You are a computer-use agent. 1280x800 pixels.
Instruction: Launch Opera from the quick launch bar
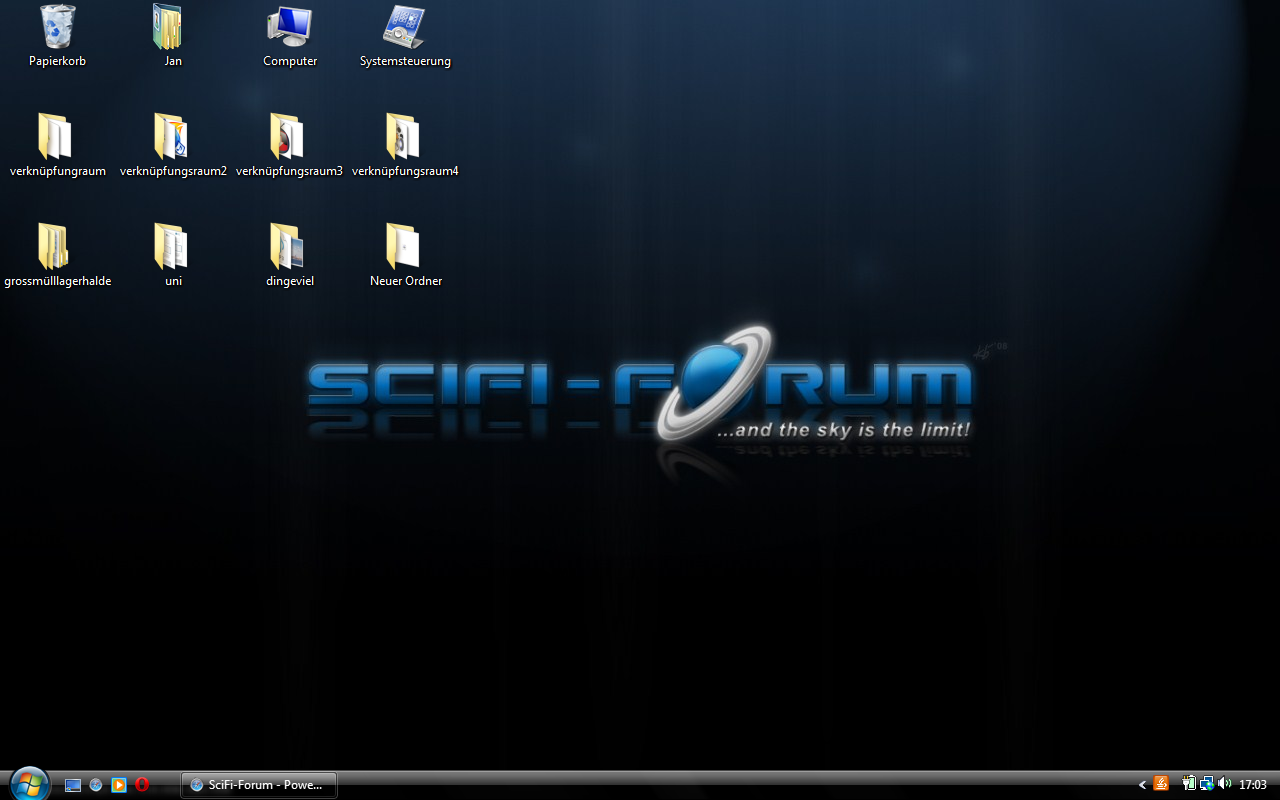tap(142, 785)
